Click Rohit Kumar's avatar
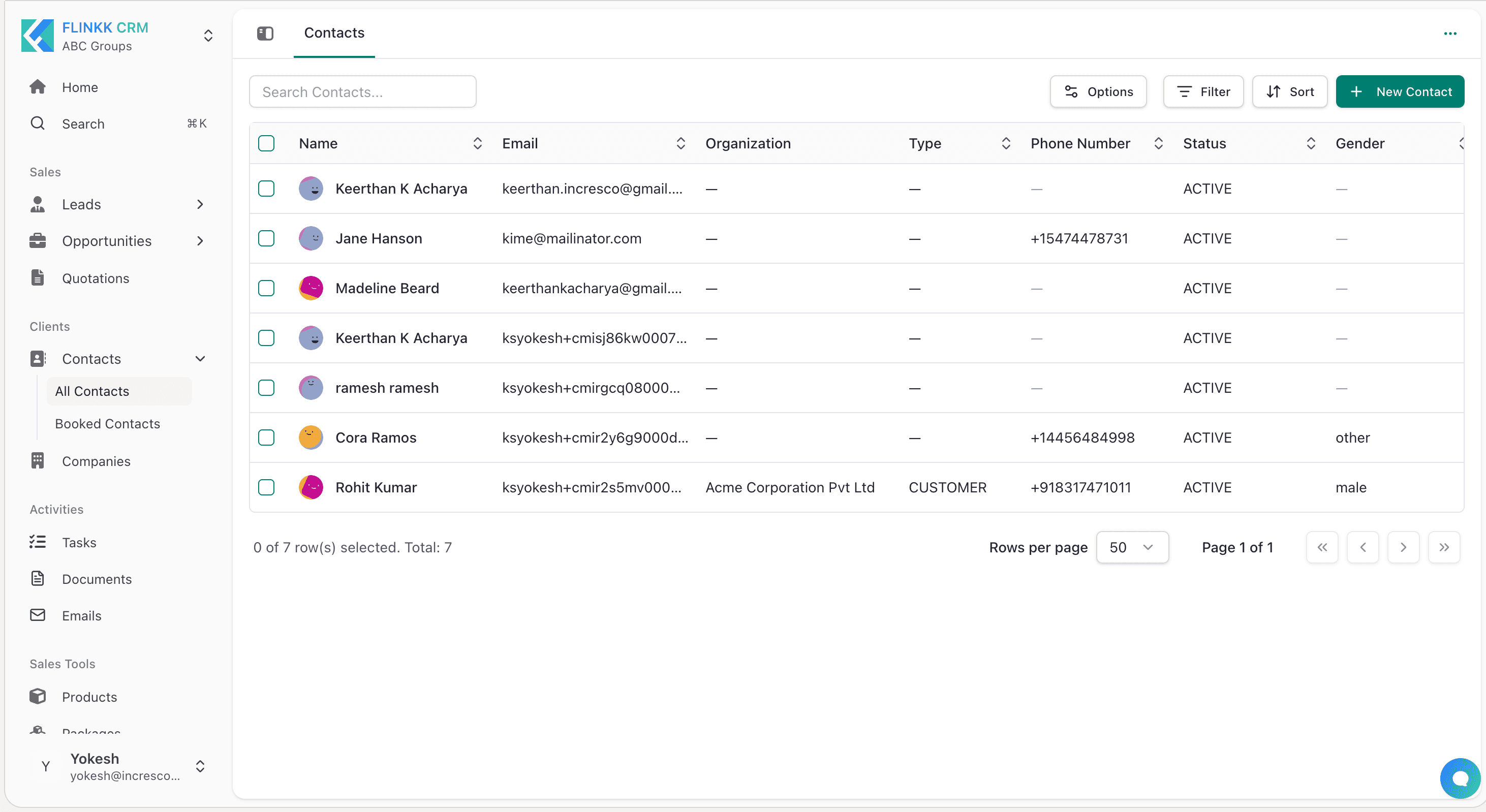This screenshot has width=1486, height=812. coord(311,487)
